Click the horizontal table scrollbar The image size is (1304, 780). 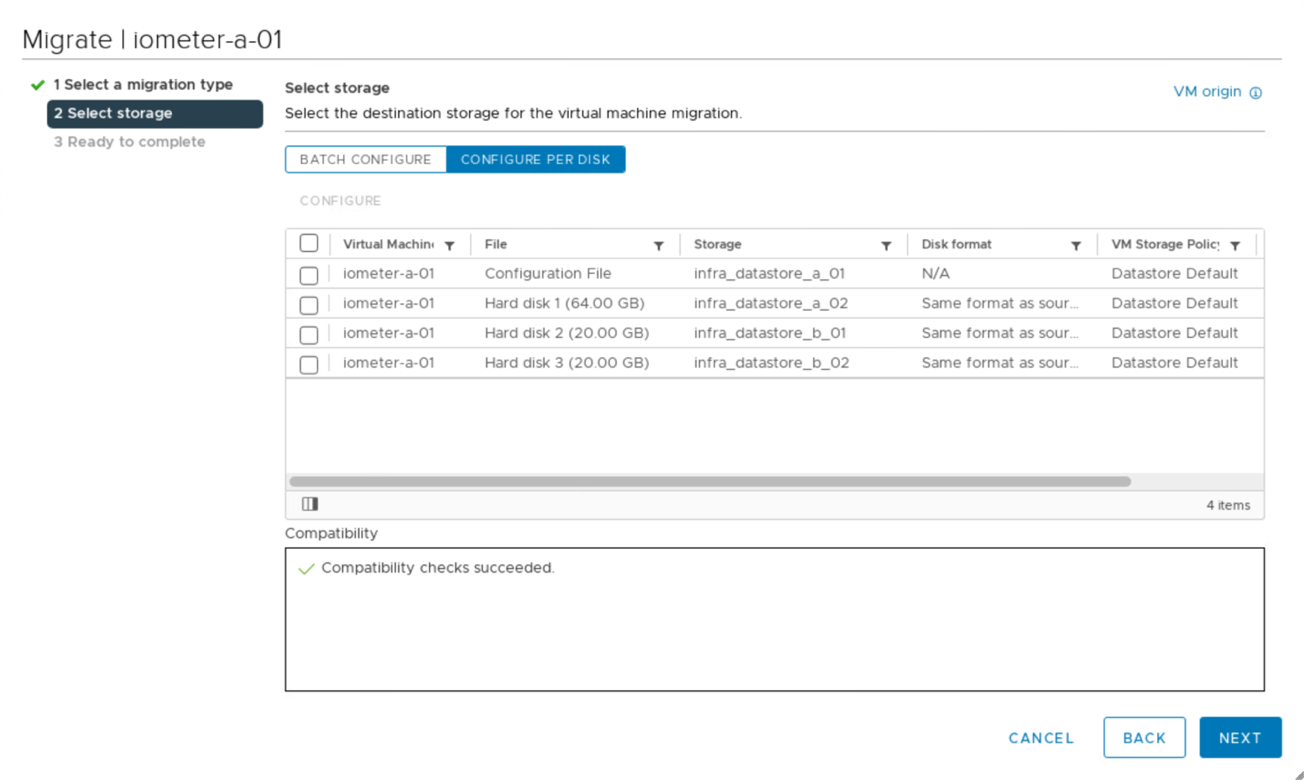click(710, 481)
